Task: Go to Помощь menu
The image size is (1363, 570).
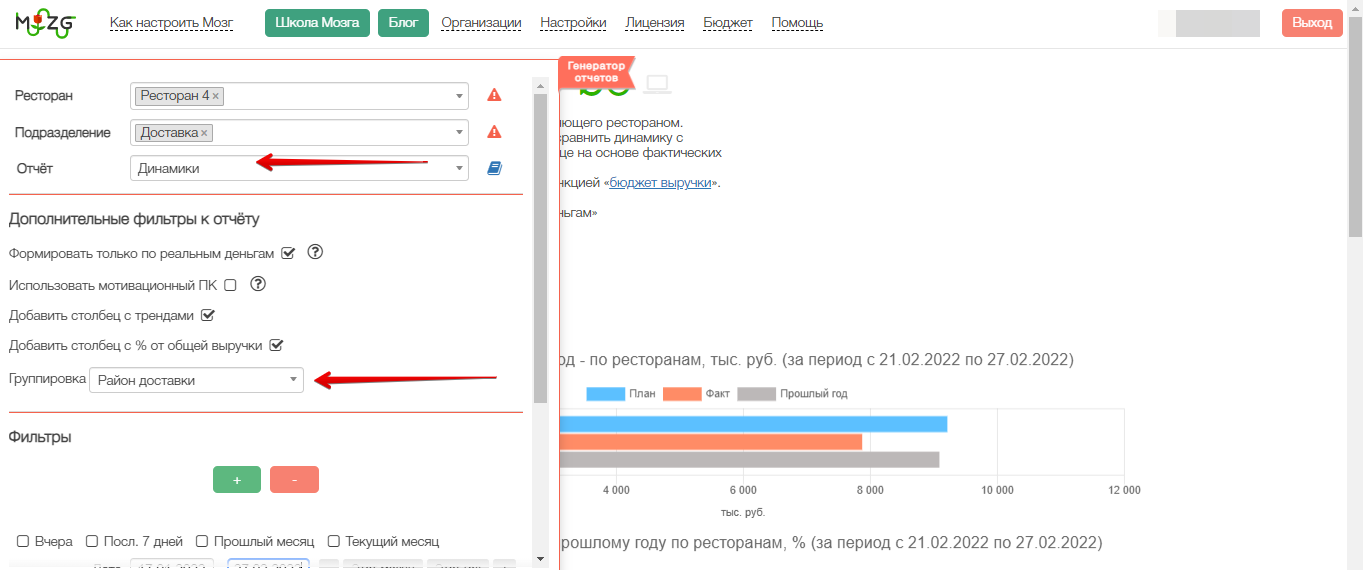Action: click(x=797, y=23)
